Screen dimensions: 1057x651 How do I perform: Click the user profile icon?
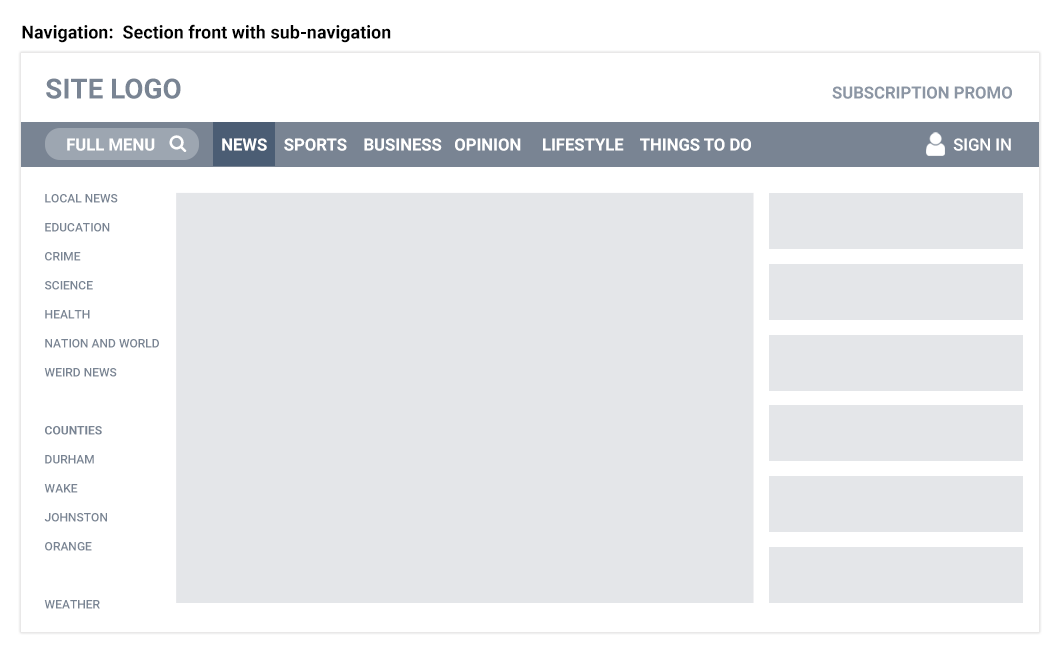(x=935, y=144)
